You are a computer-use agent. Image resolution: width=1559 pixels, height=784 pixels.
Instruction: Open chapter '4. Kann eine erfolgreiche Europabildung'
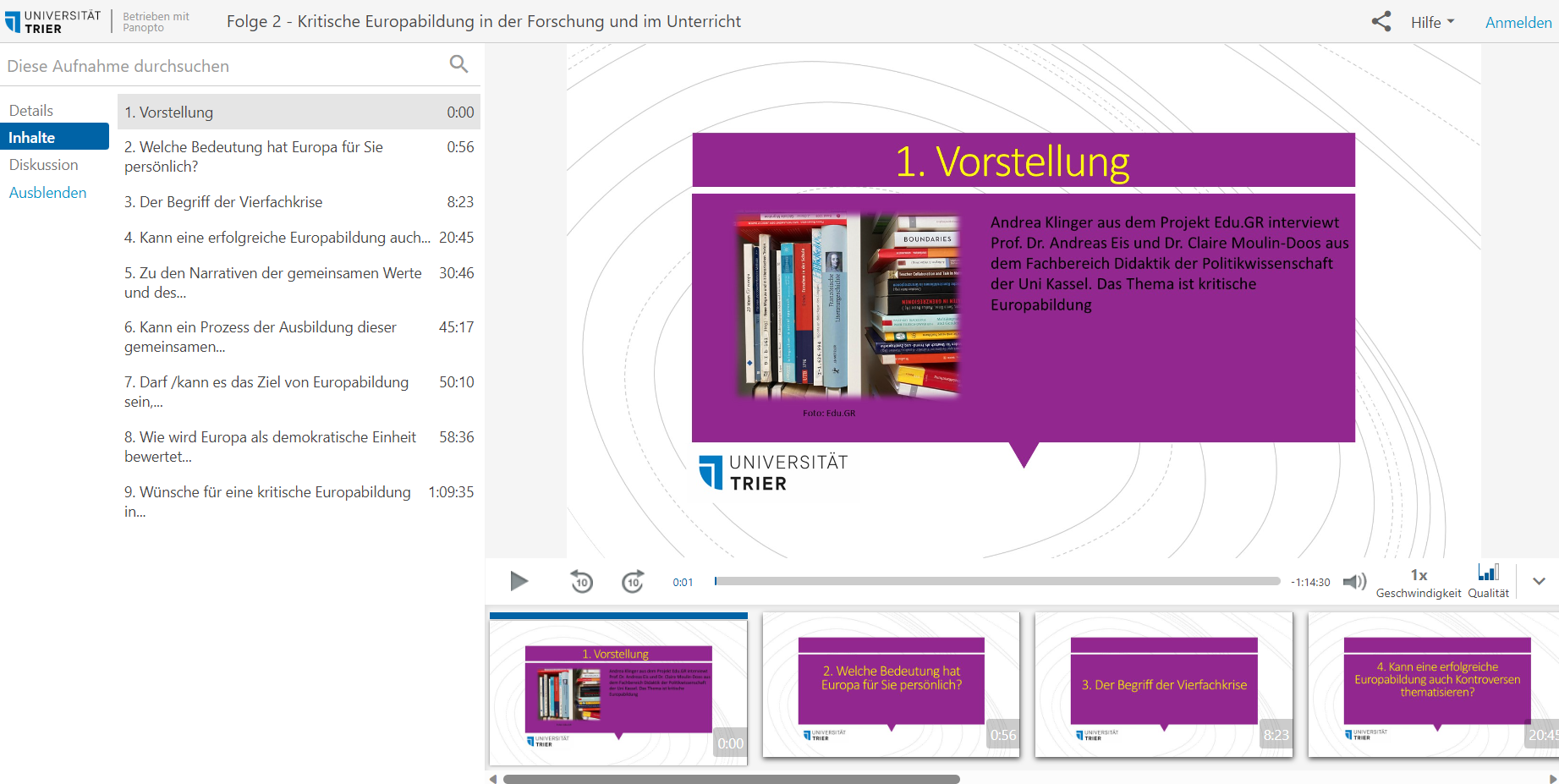[299, 238]
